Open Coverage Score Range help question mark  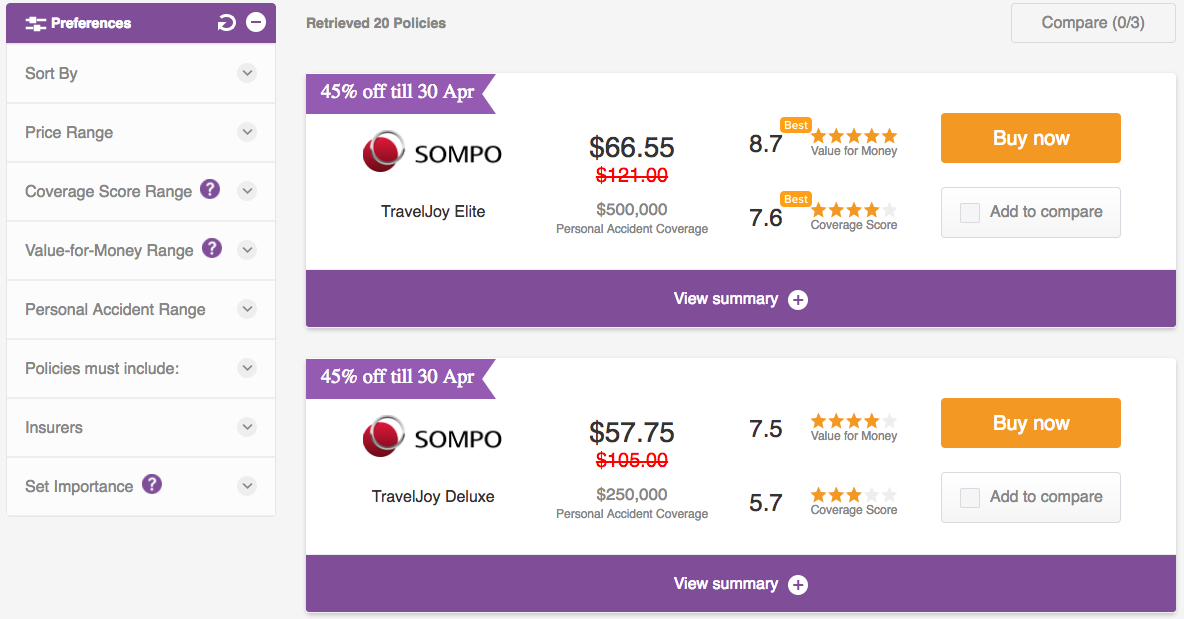click(210, 189)
